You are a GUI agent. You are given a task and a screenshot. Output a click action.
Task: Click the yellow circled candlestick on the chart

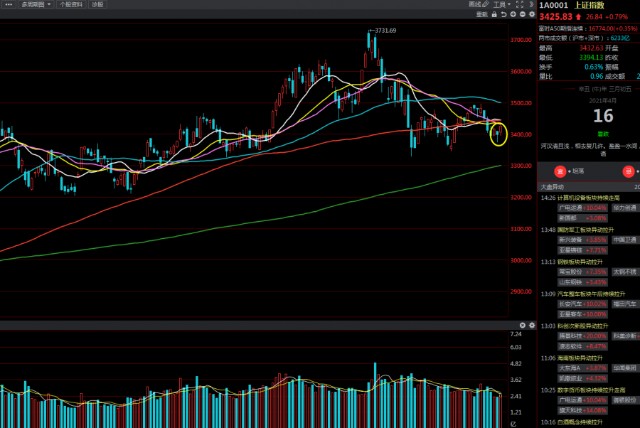coord(498,131)
